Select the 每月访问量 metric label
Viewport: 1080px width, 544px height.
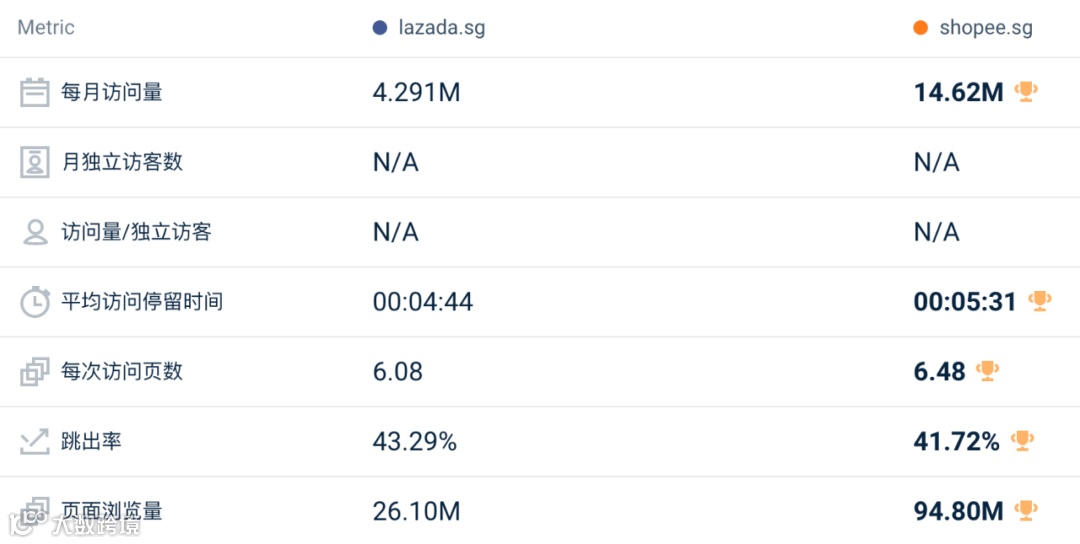tap(112, 92)
